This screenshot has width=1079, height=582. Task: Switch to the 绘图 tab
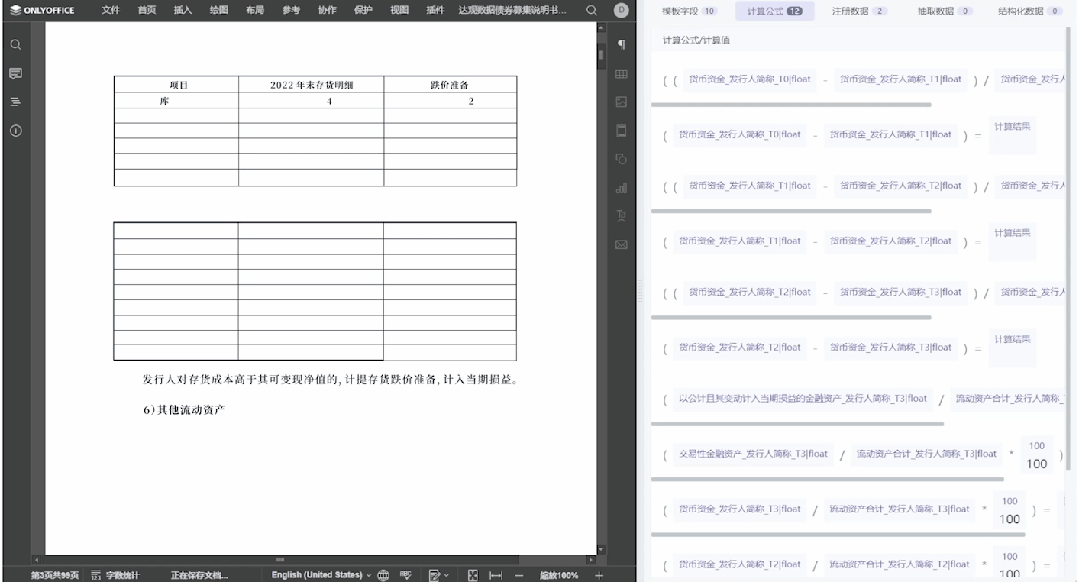[x=219, y=10]
